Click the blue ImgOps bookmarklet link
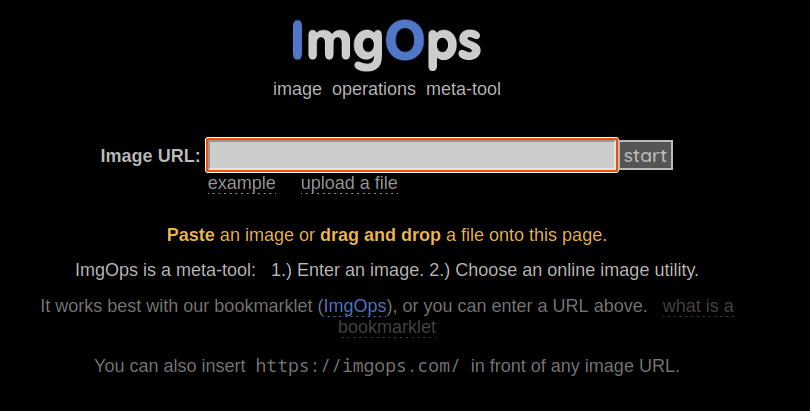Image resolution: width=810 pixels, height=411 pixels. [x=355, y=306]
